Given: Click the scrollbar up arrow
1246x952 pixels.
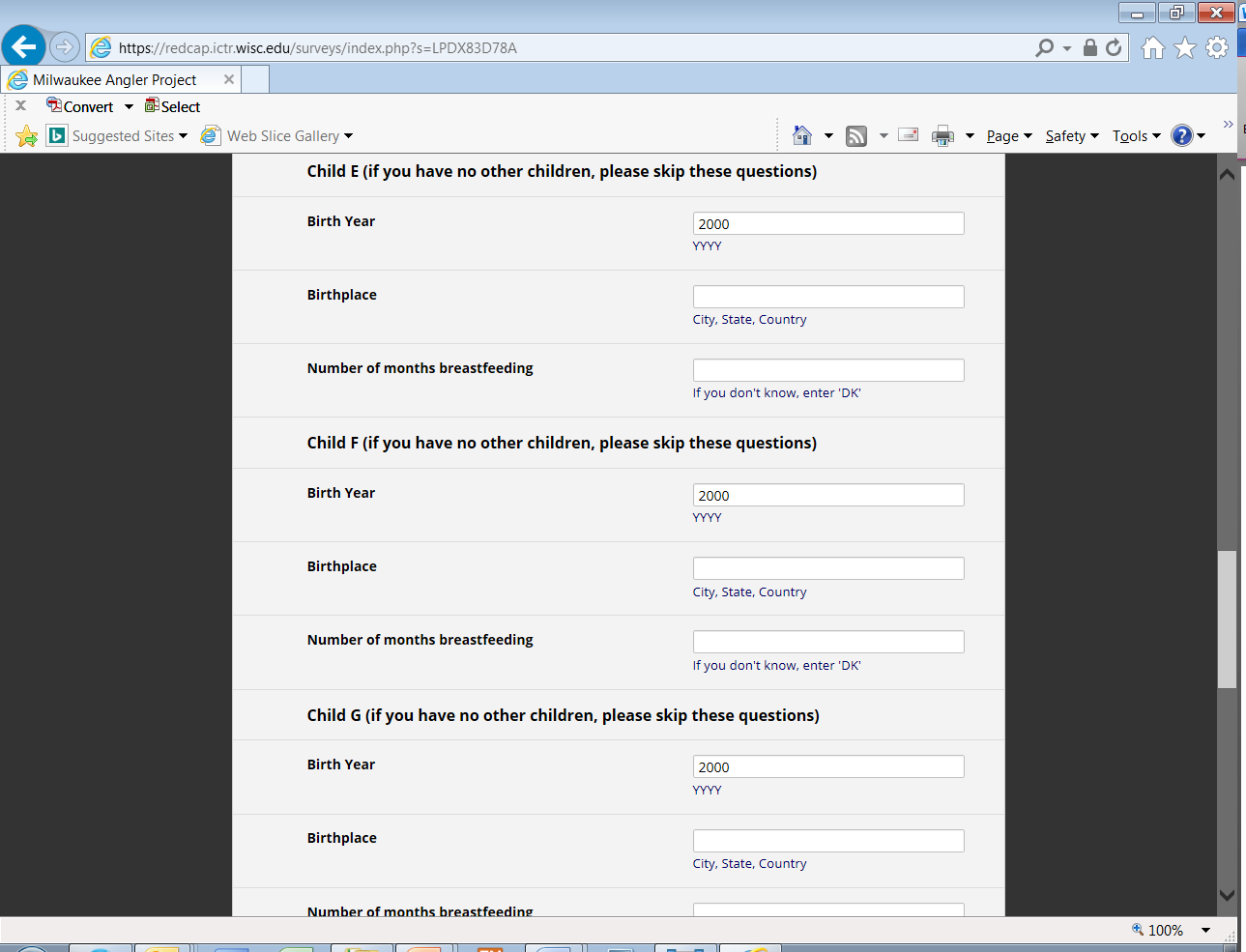Looking at the screenshot, I should click(1227, 175).
